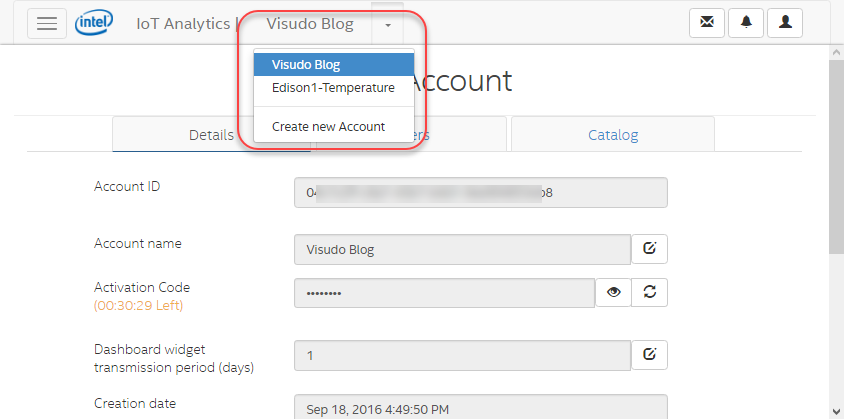Show the hidden Activation Code
The image size is (844, 419).
(x=614, y=292)
